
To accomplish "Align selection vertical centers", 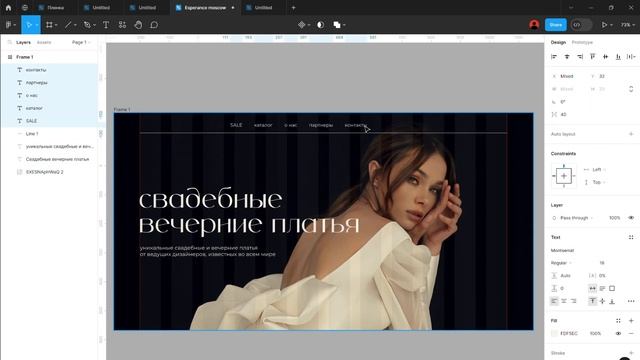I will [x=605, y=57].
